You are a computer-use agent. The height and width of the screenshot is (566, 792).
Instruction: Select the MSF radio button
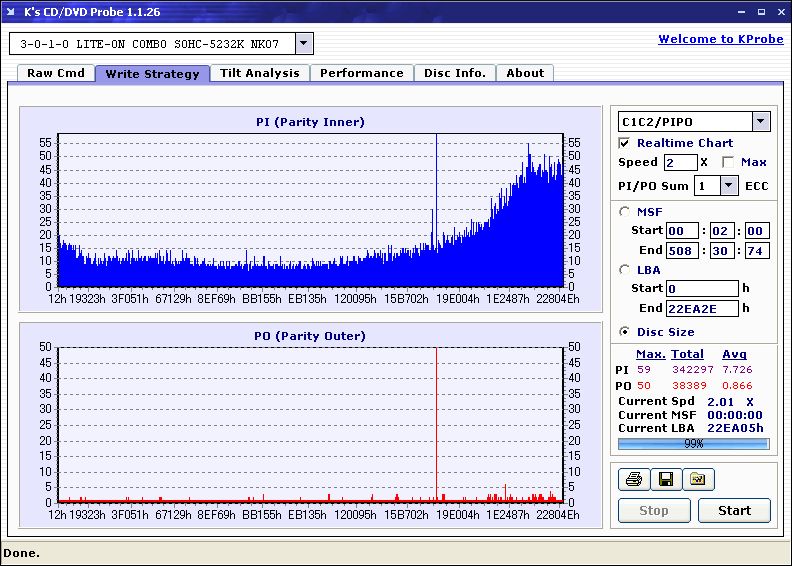tap(625, 211)
